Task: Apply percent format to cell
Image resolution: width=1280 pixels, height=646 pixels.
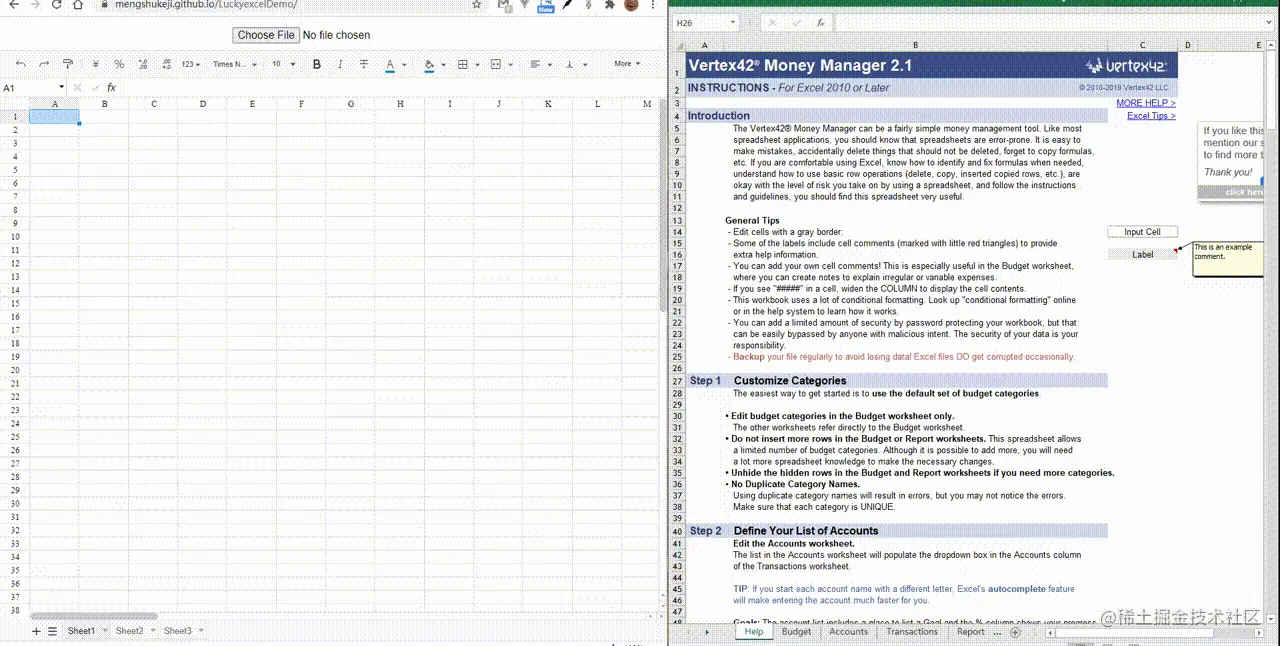Action: tap(119, 64)
